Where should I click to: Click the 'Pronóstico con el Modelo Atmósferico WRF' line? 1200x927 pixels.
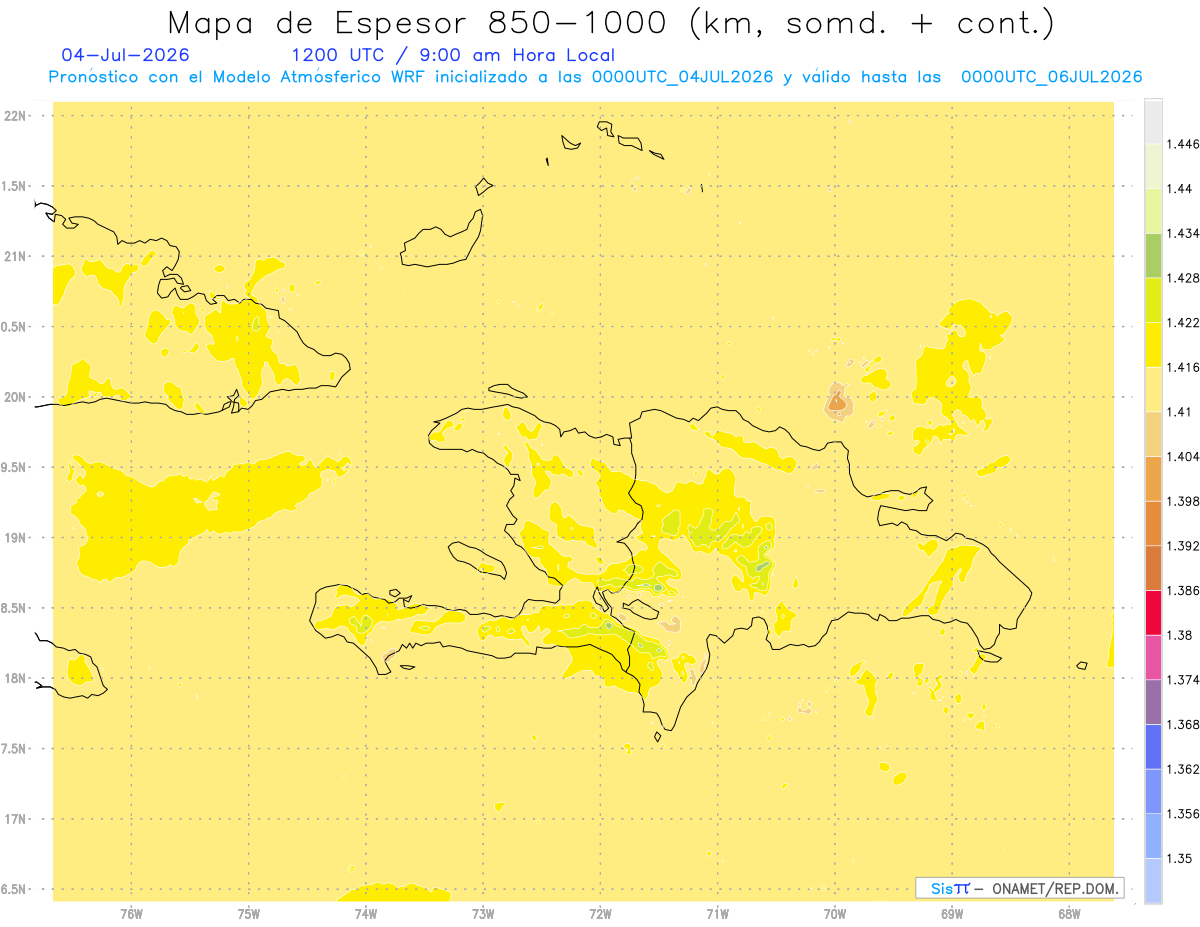595,77
